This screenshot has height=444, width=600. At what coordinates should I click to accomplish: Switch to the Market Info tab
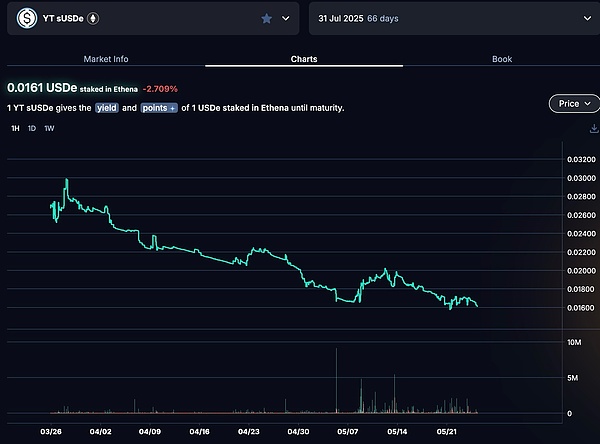[106, 59]
